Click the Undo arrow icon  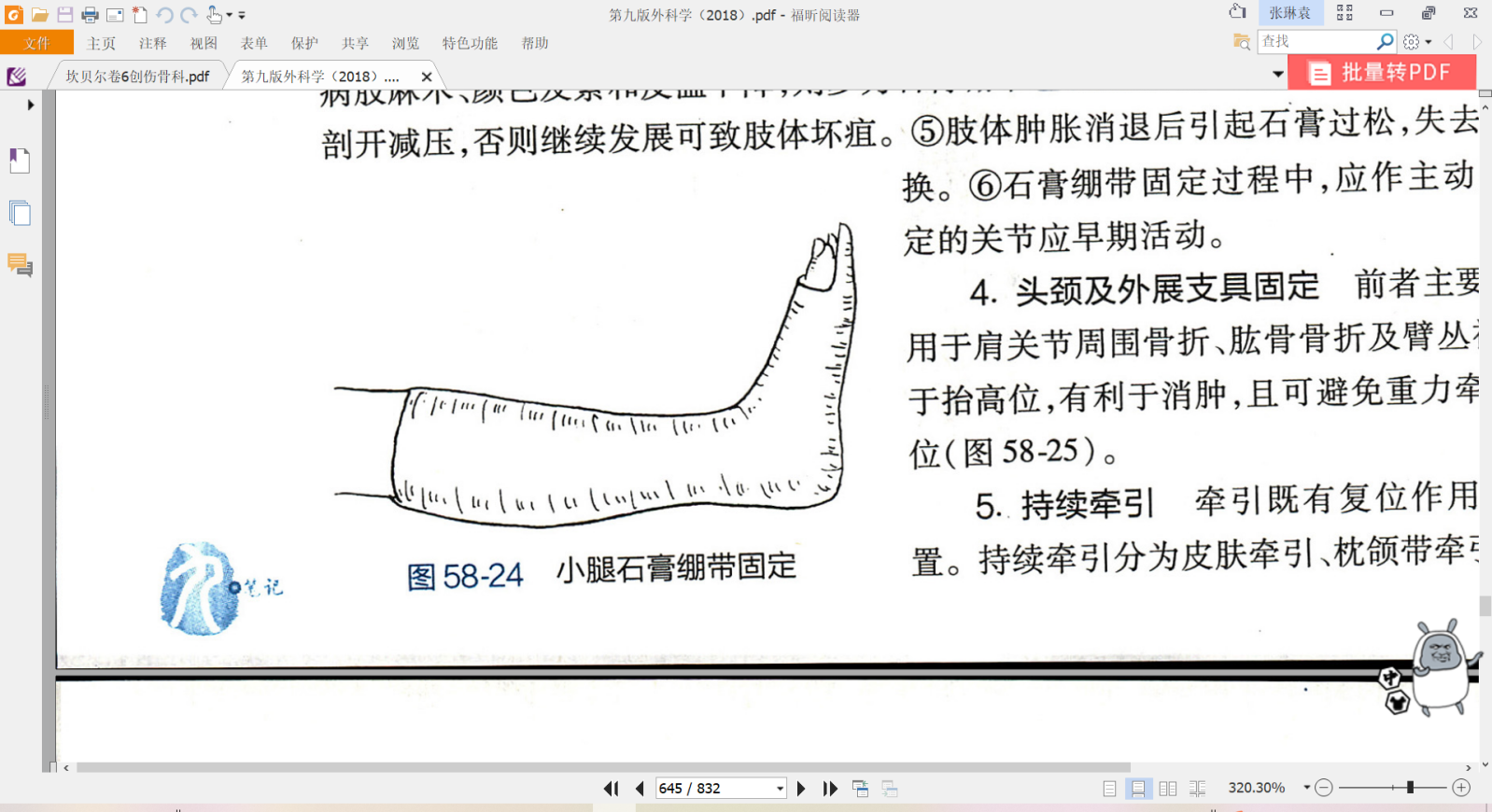pyautogui.click(x=164, y=15)
